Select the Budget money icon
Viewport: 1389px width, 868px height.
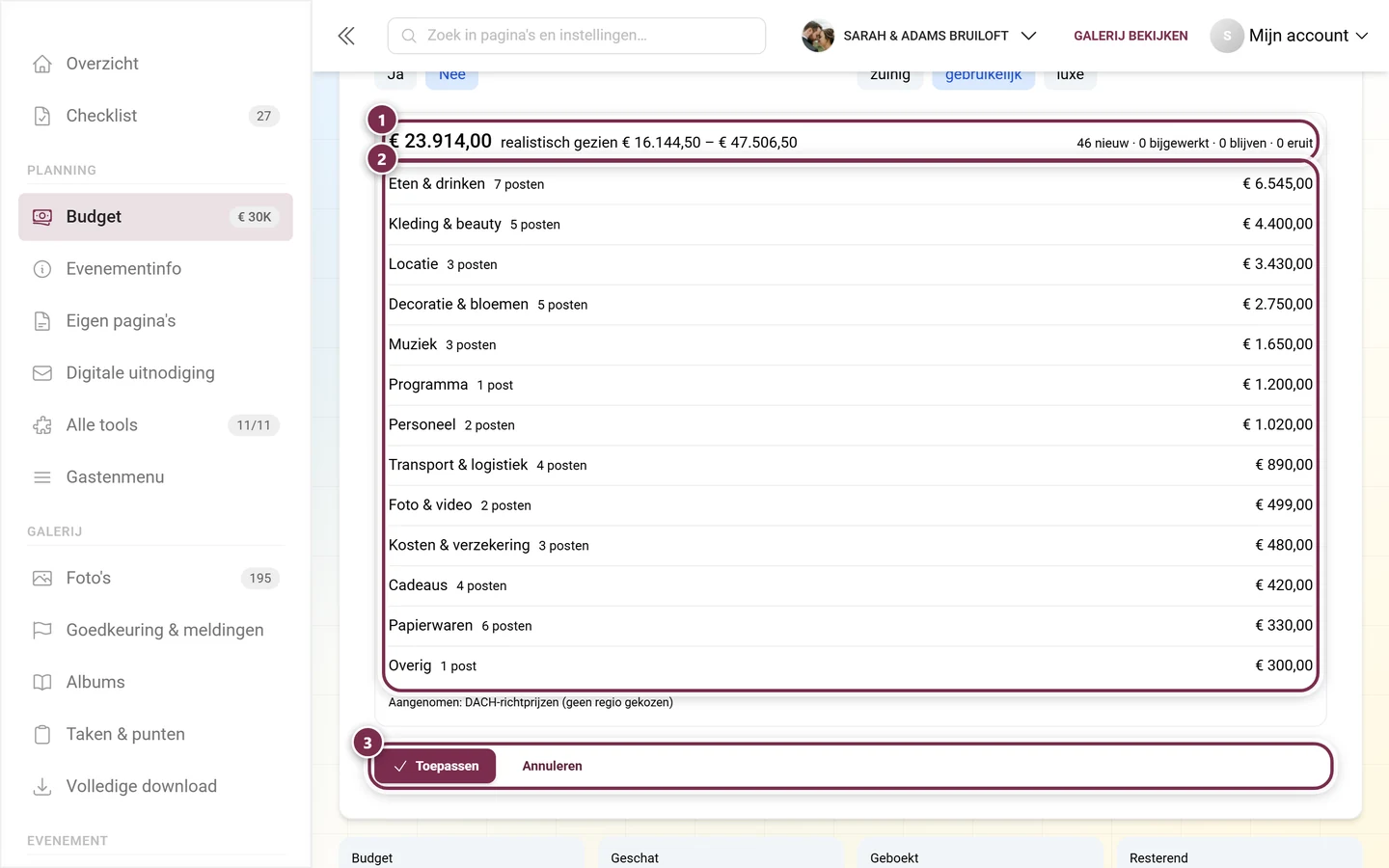42,217
